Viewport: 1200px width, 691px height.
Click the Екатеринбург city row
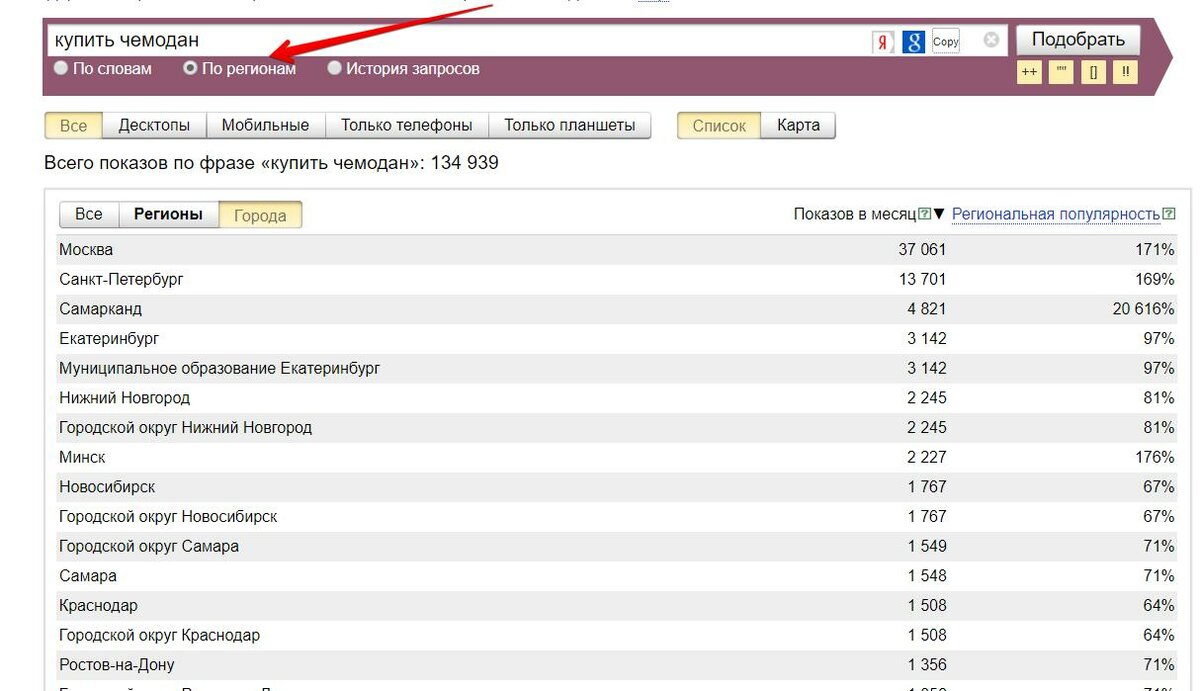pos(617,339)
